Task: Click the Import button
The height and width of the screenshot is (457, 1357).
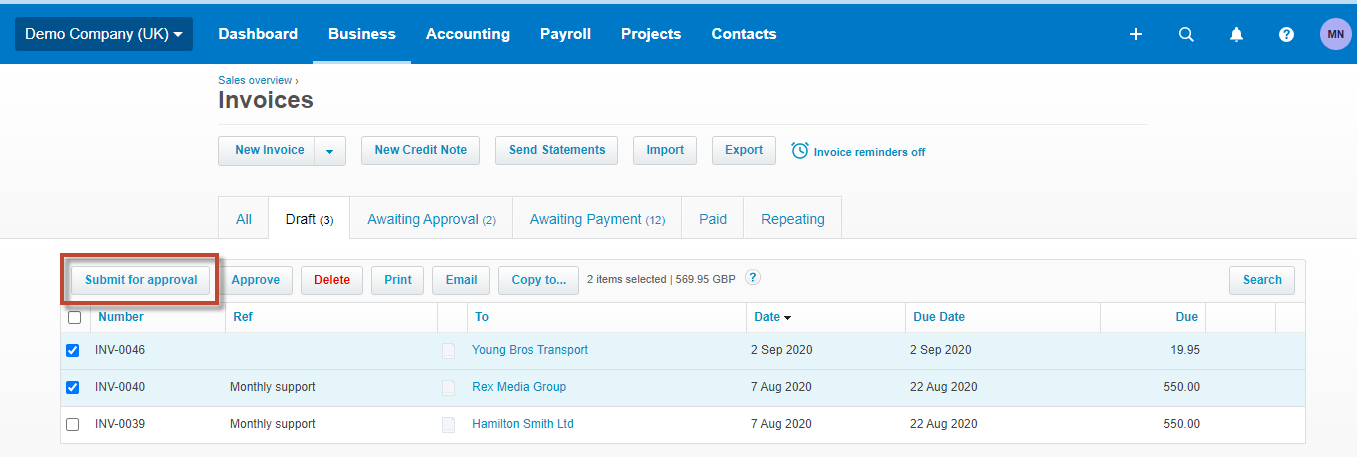Action: point(665,150)
